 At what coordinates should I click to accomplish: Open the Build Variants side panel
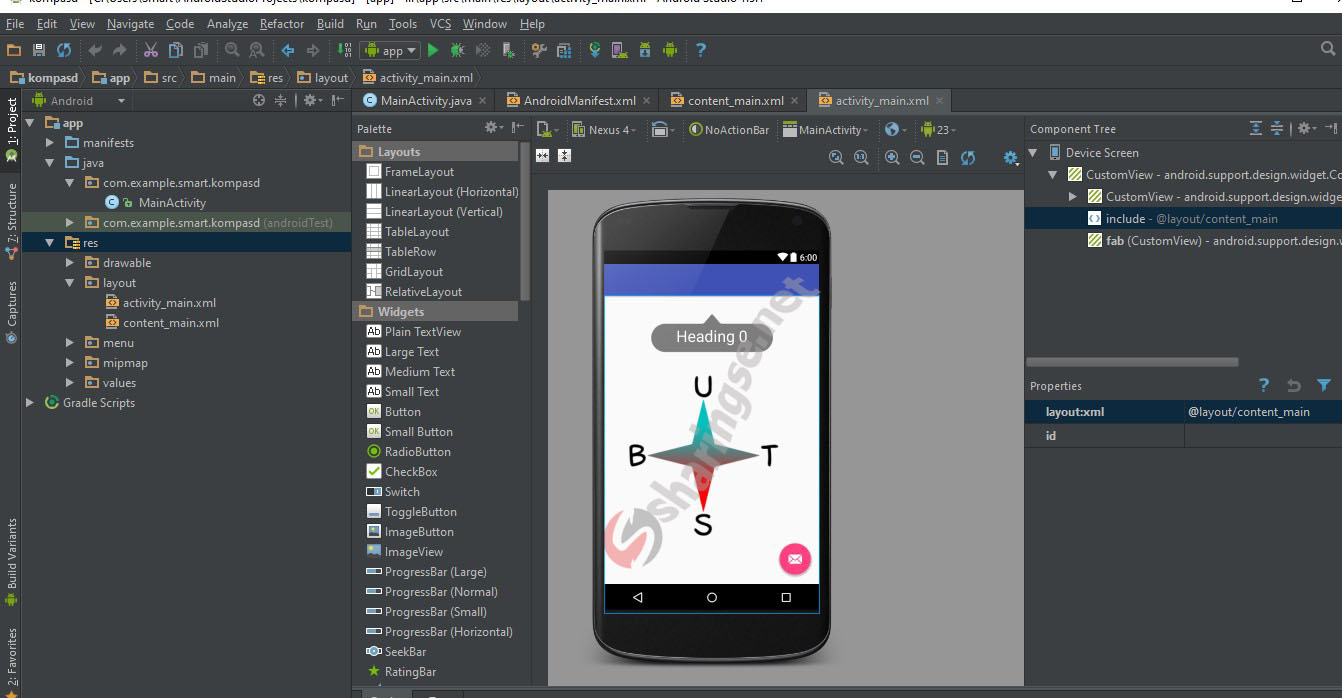(x=11, y=563)
